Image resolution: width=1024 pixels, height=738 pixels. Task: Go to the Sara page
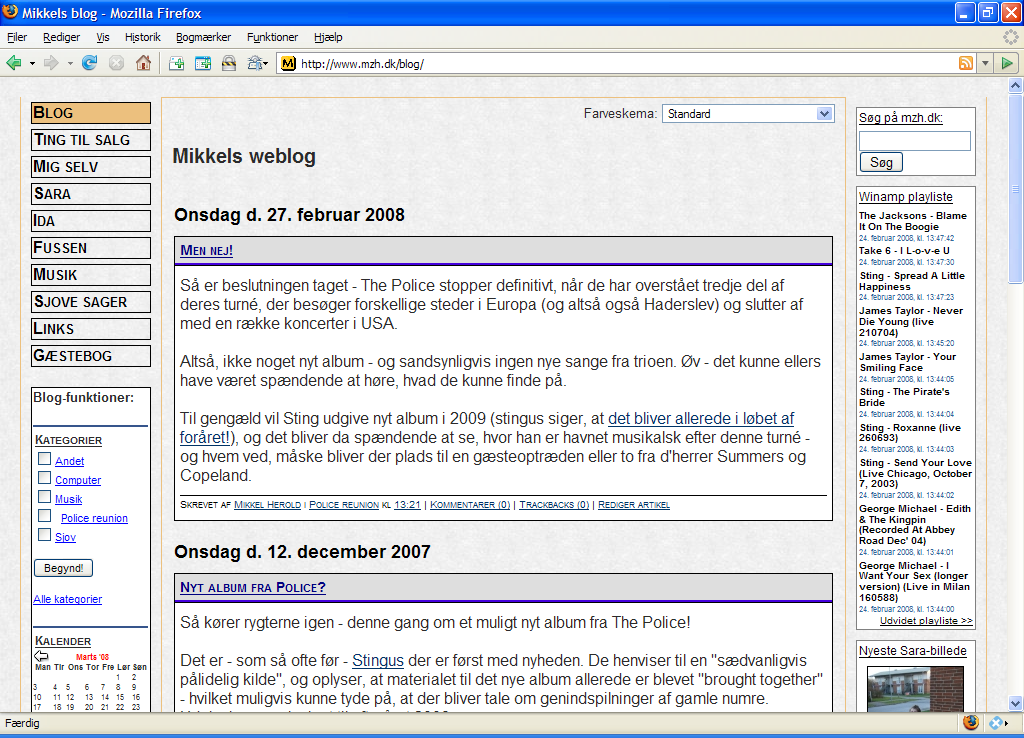(91, 194)
